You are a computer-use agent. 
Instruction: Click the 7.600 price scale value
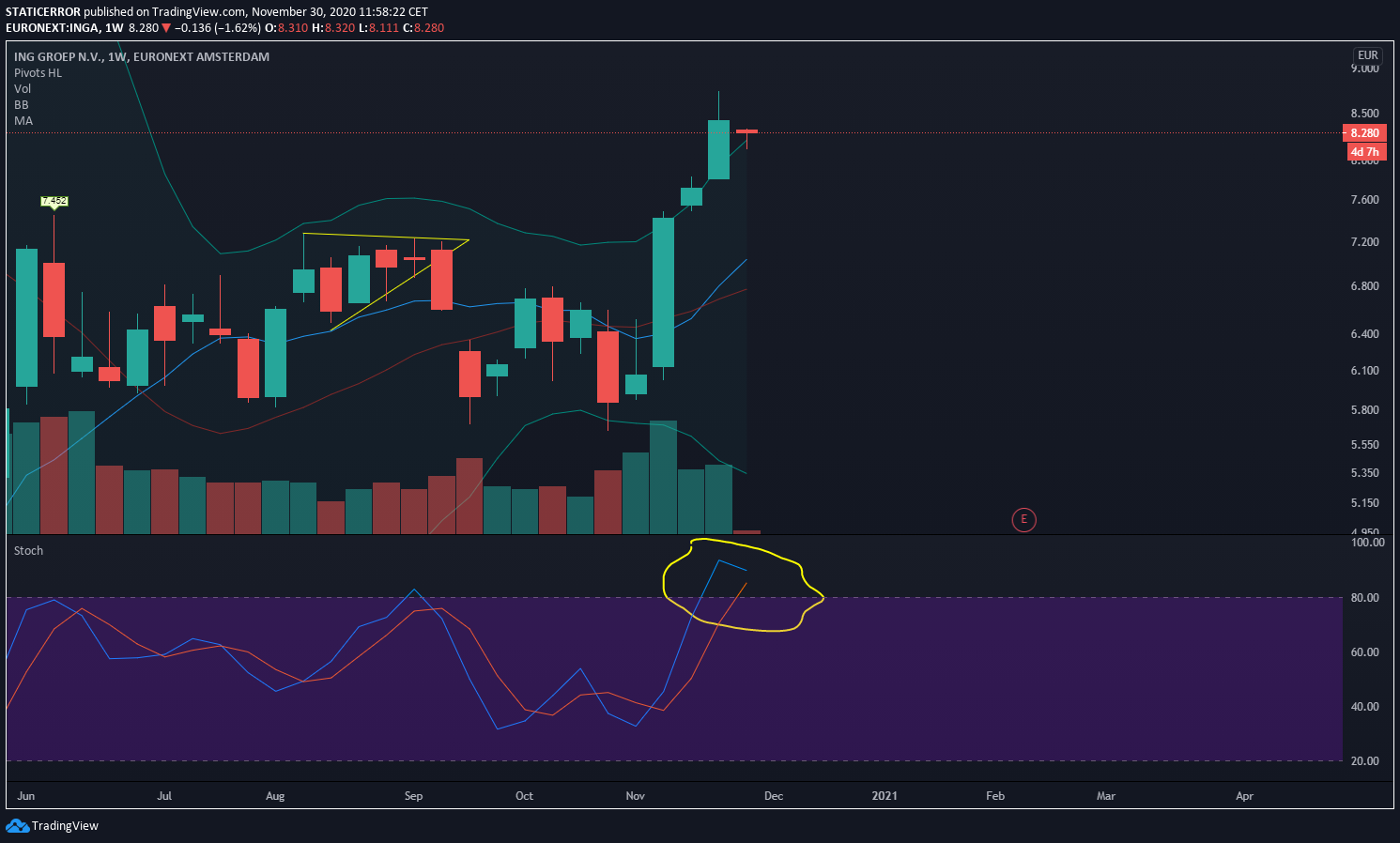pyautogui.click(x=1365, y=200)
